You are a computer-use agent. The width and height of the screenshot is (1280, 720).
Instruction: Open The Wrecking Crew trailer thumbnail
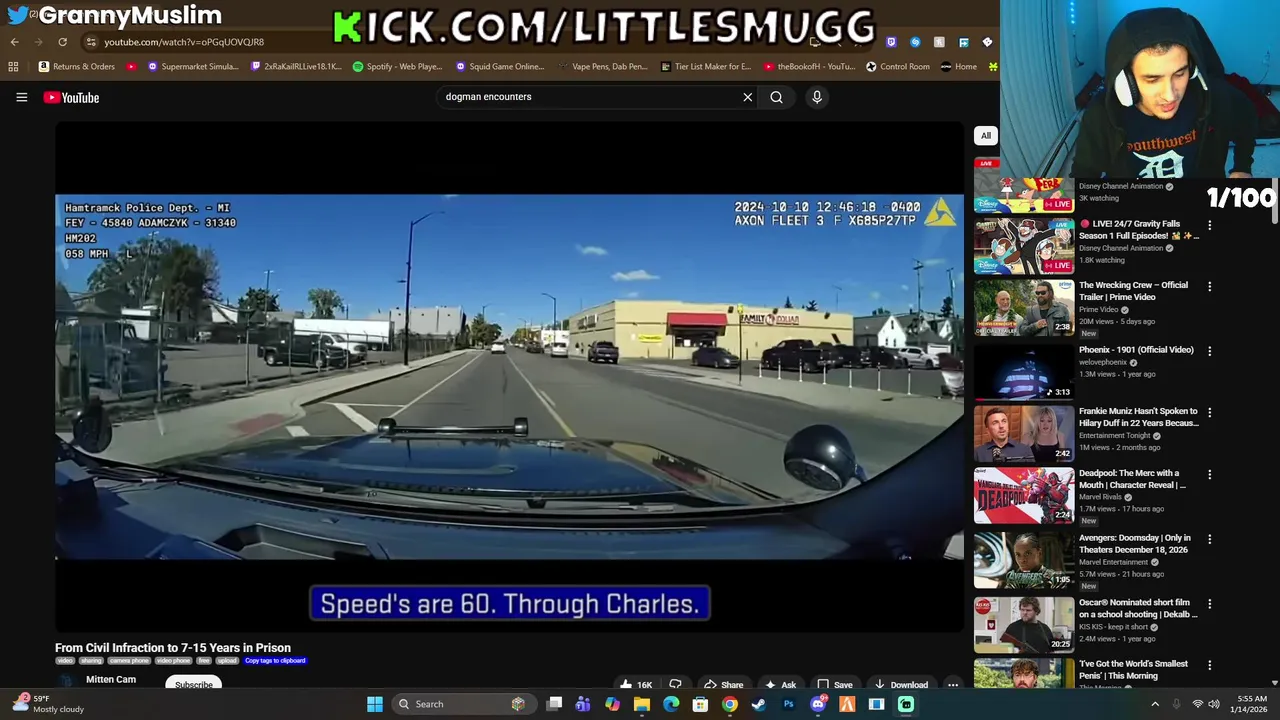tap(1024, 307)
